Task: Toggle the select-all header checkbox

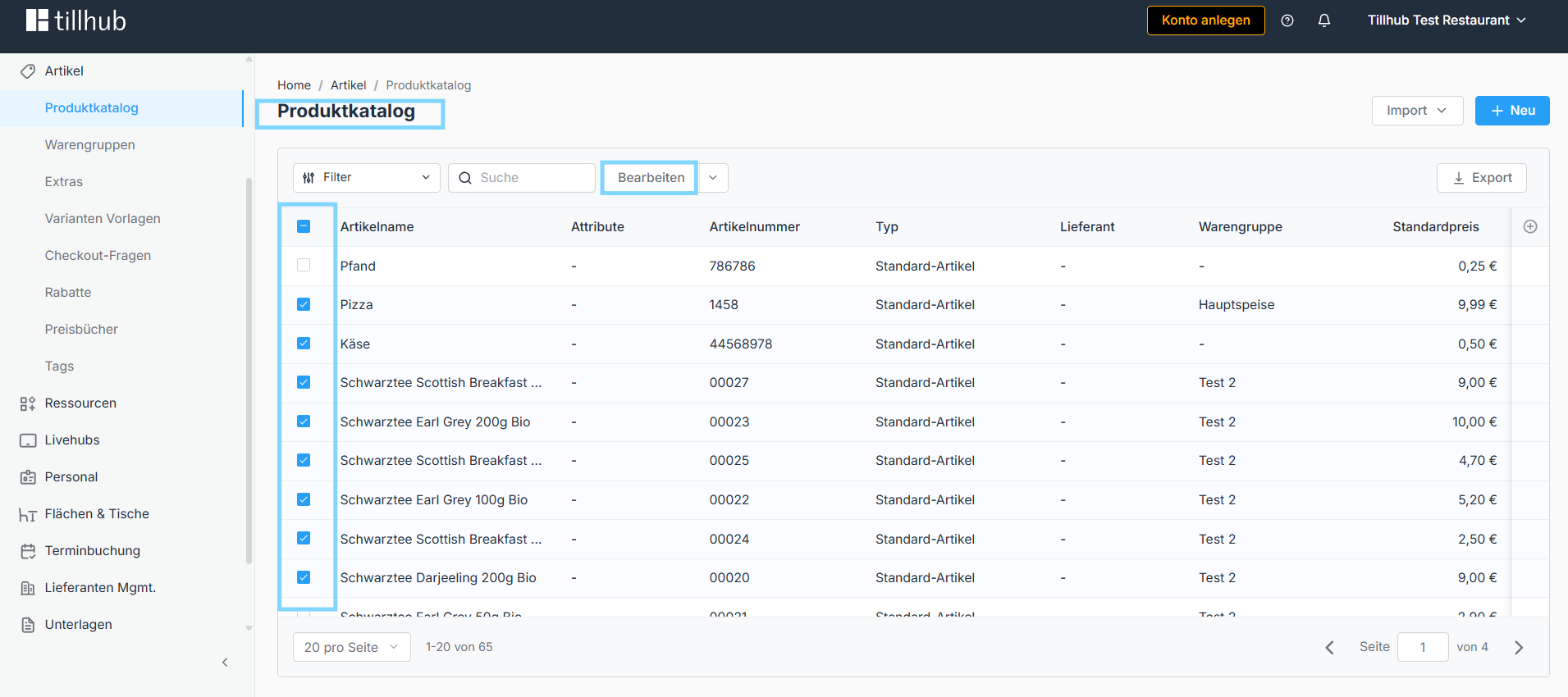Action: 304,226
